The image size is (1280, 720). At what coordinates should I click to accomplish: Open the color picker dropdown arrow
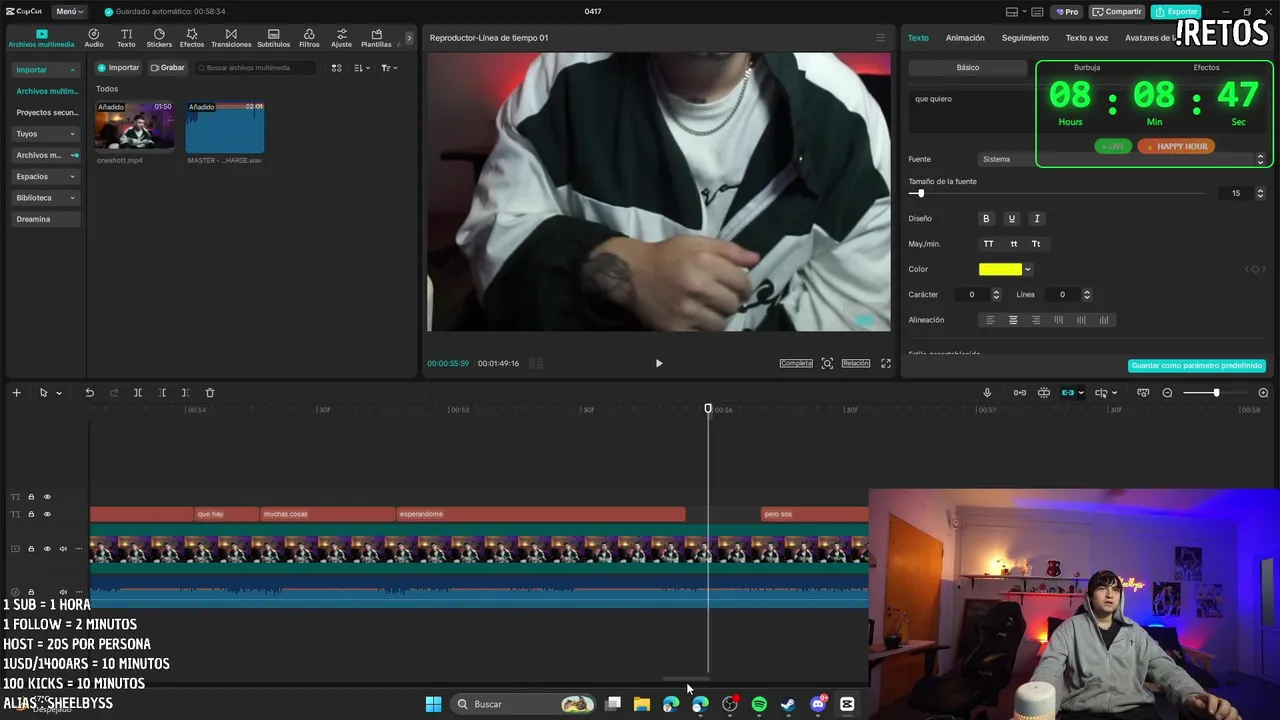(1028, 269)
